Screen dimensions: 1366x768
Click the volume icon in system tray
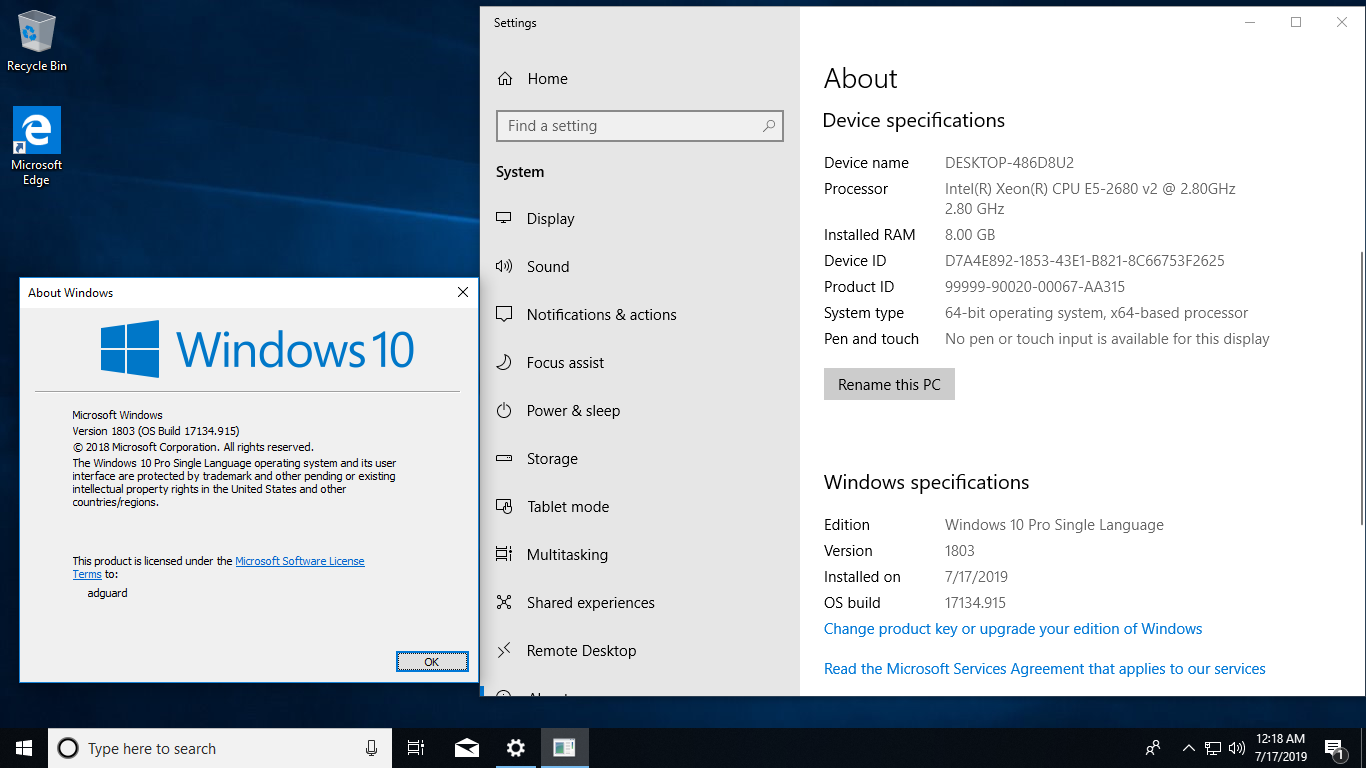click(1237, 748)
